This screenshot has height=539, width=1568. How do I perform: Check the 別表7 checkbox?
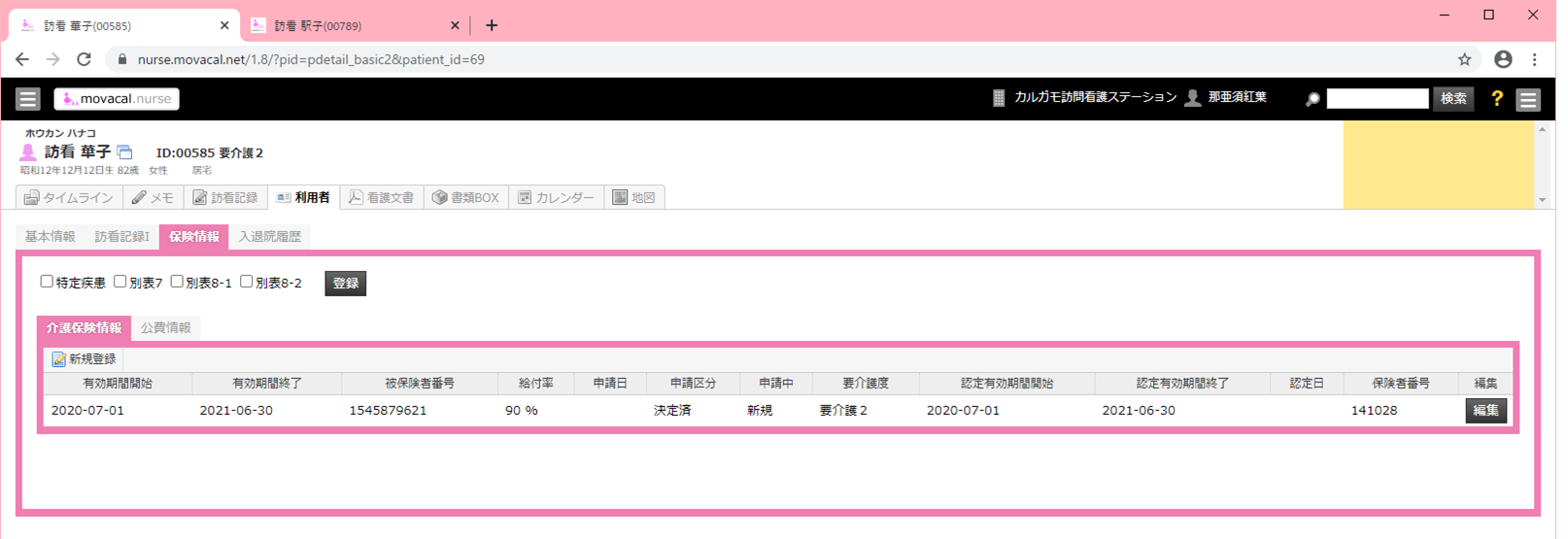click(x=120, y=282)
